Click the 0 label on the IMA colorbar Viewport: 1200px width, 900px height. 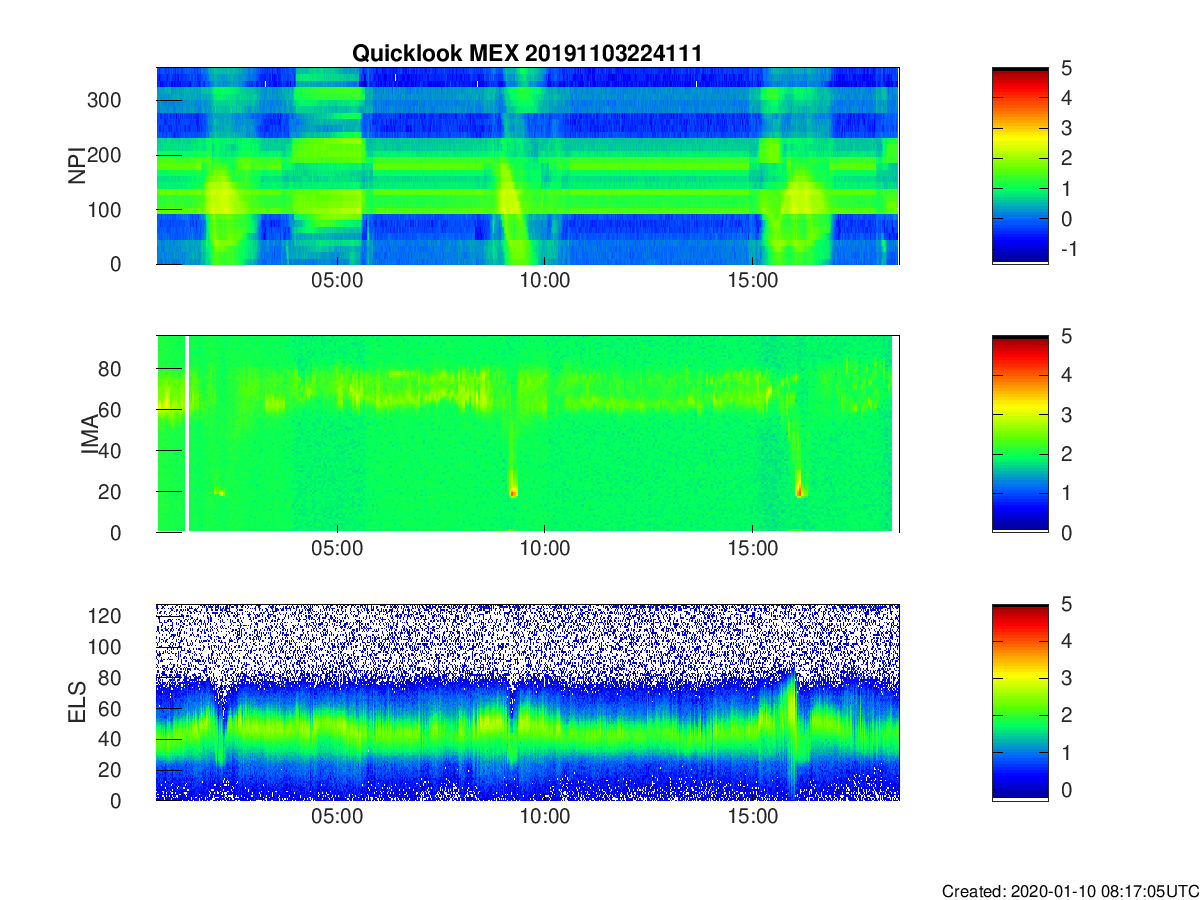pos(1067,533)
